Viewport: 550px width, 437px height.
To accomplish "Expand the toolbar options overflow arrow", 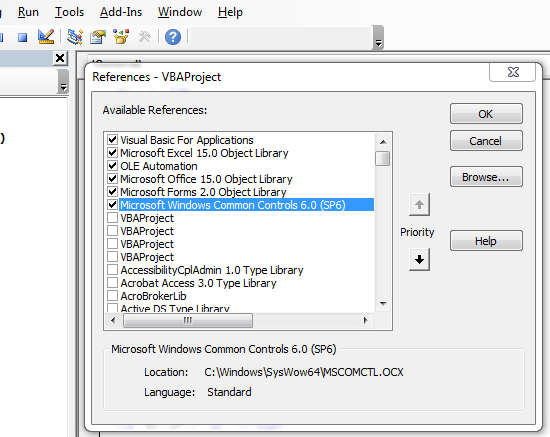I will click(x=378, y=38).
